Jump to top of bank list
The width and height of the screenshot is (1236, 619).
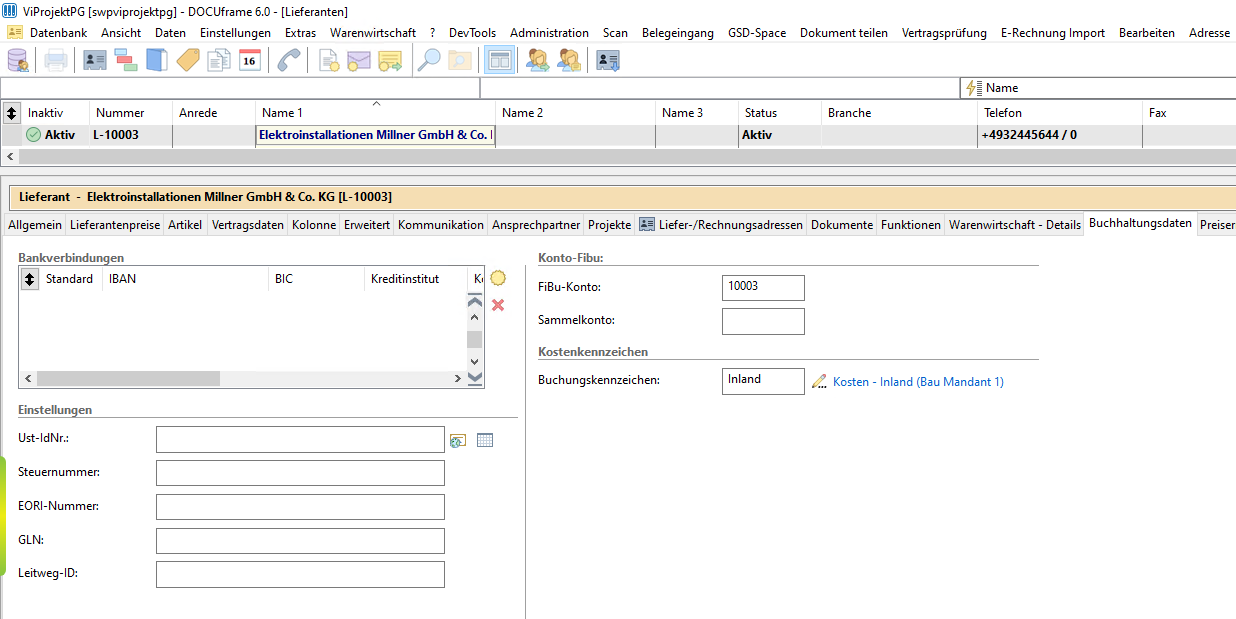475,300
